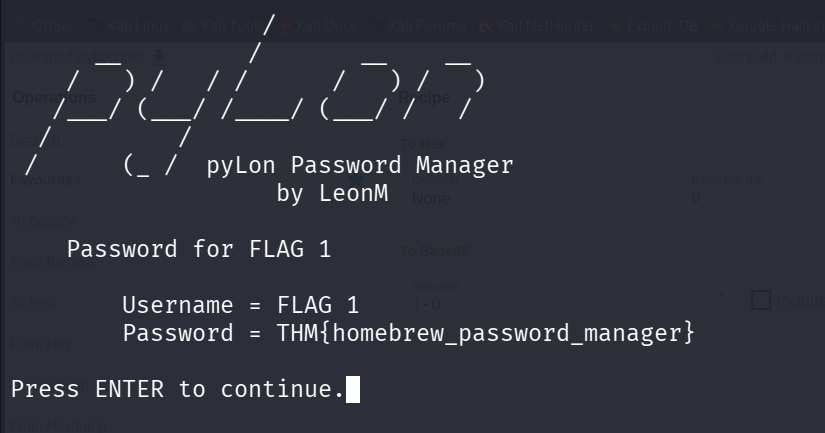The width and height of the screenshot is (825, 433).
Task: Click the terminal cursor after 'continue.'
Action: [x=352, y=389]
